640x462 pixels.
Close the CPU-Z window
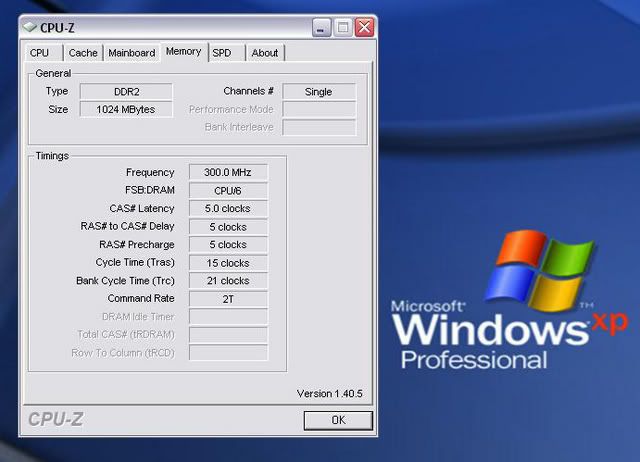click(364, 27)
